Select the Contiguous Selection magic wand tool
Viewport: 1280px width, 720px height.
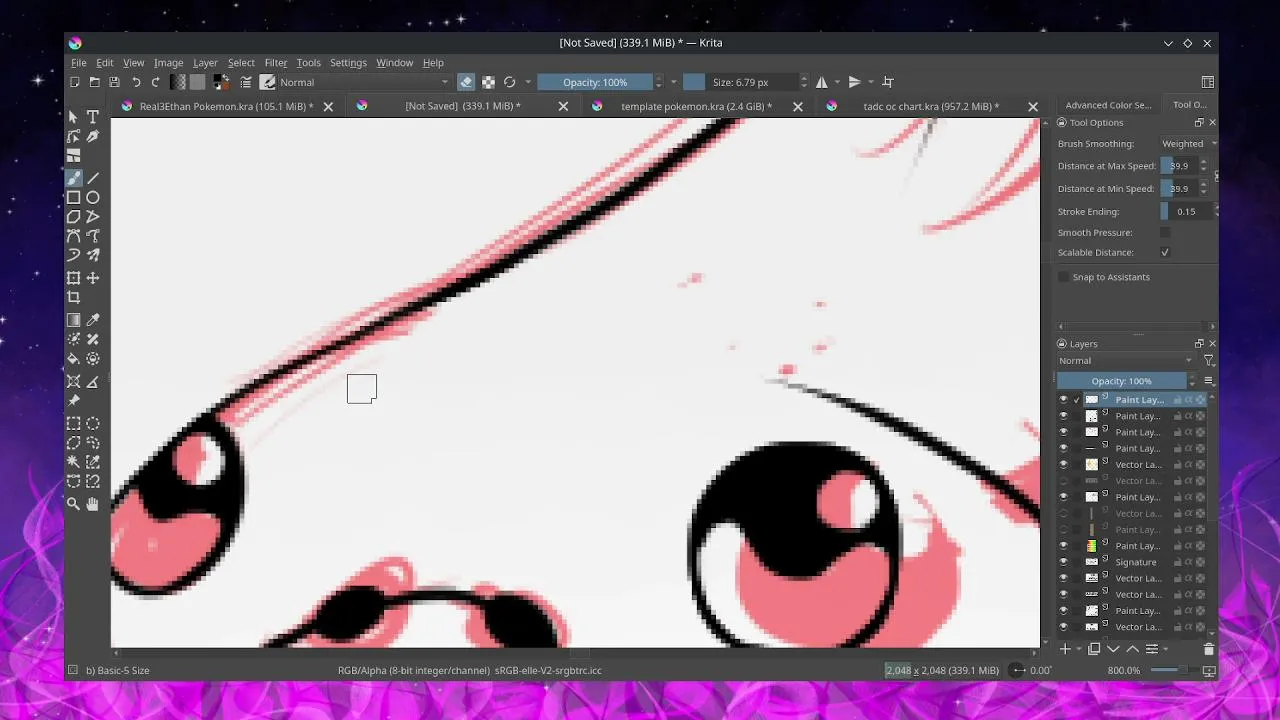tap(74, 462)
